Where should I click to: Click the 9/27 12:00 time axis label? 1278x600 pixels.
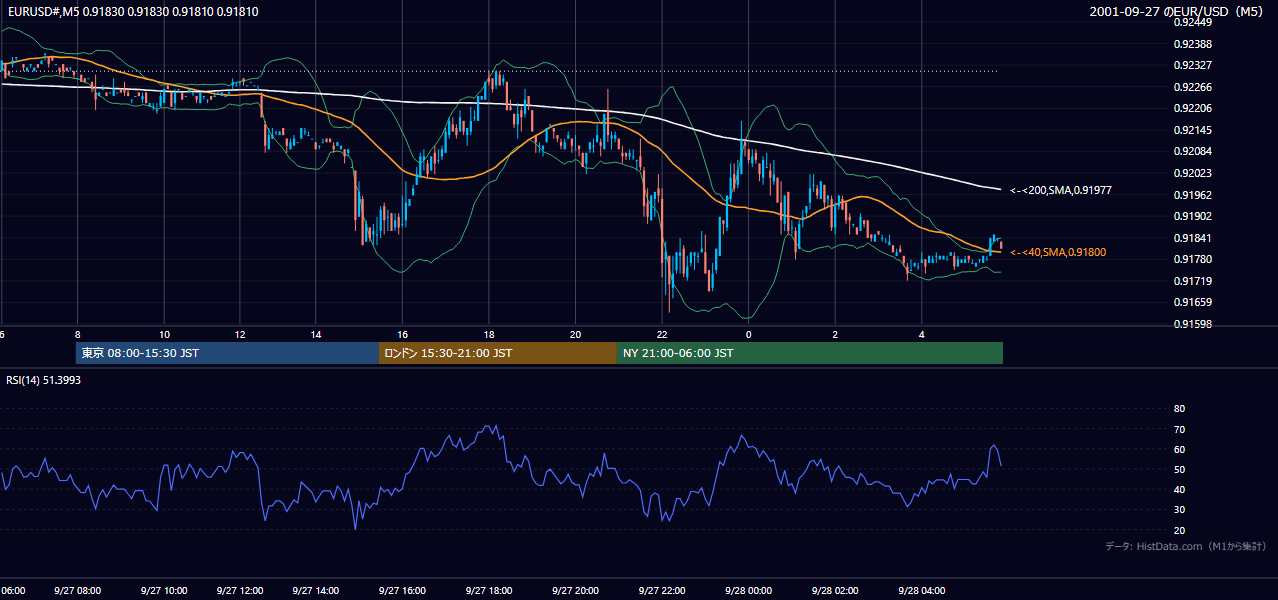[239, 591]
